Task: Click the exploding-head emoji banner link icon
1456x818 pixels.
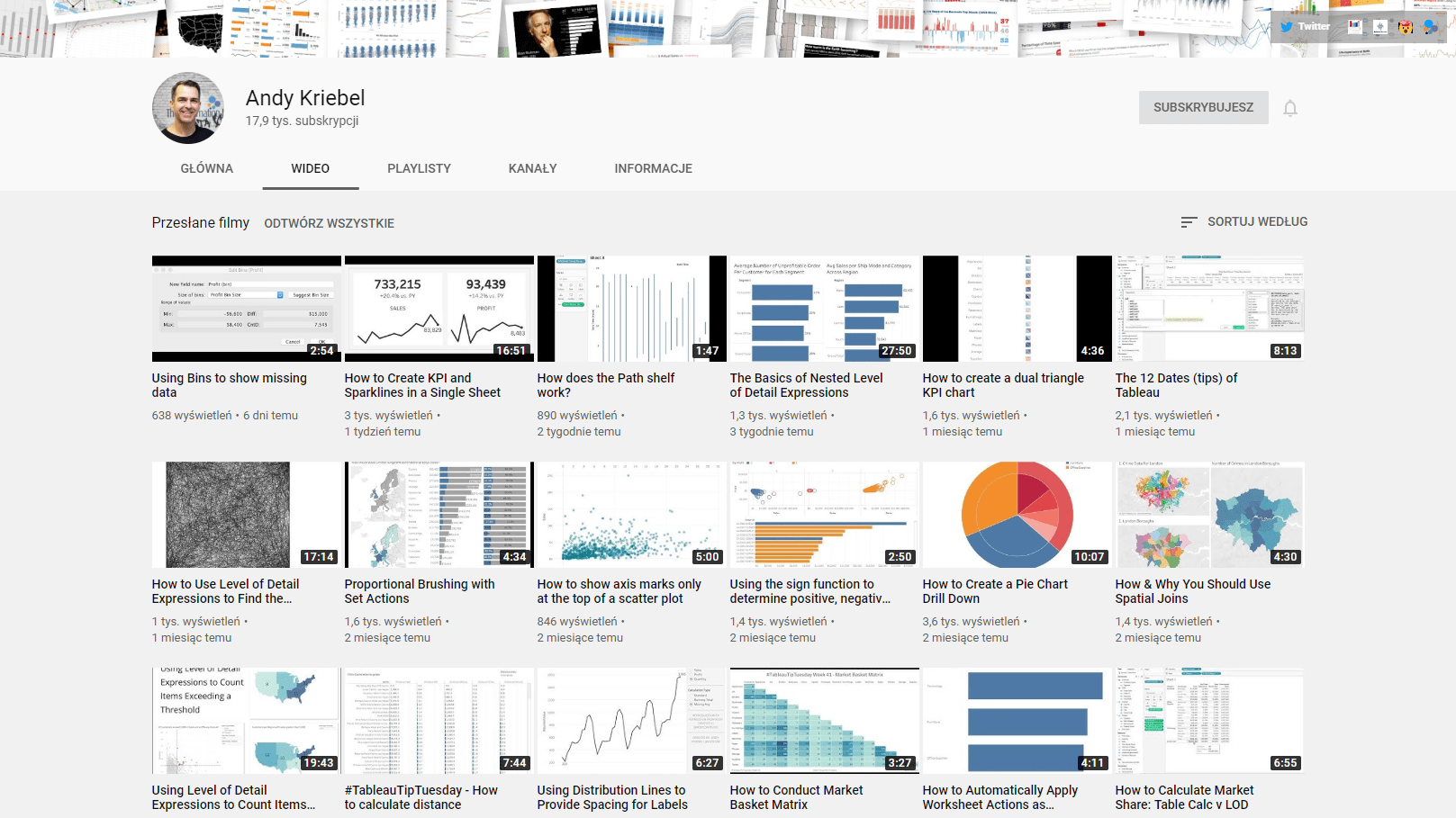Action: click(1405, 27)
